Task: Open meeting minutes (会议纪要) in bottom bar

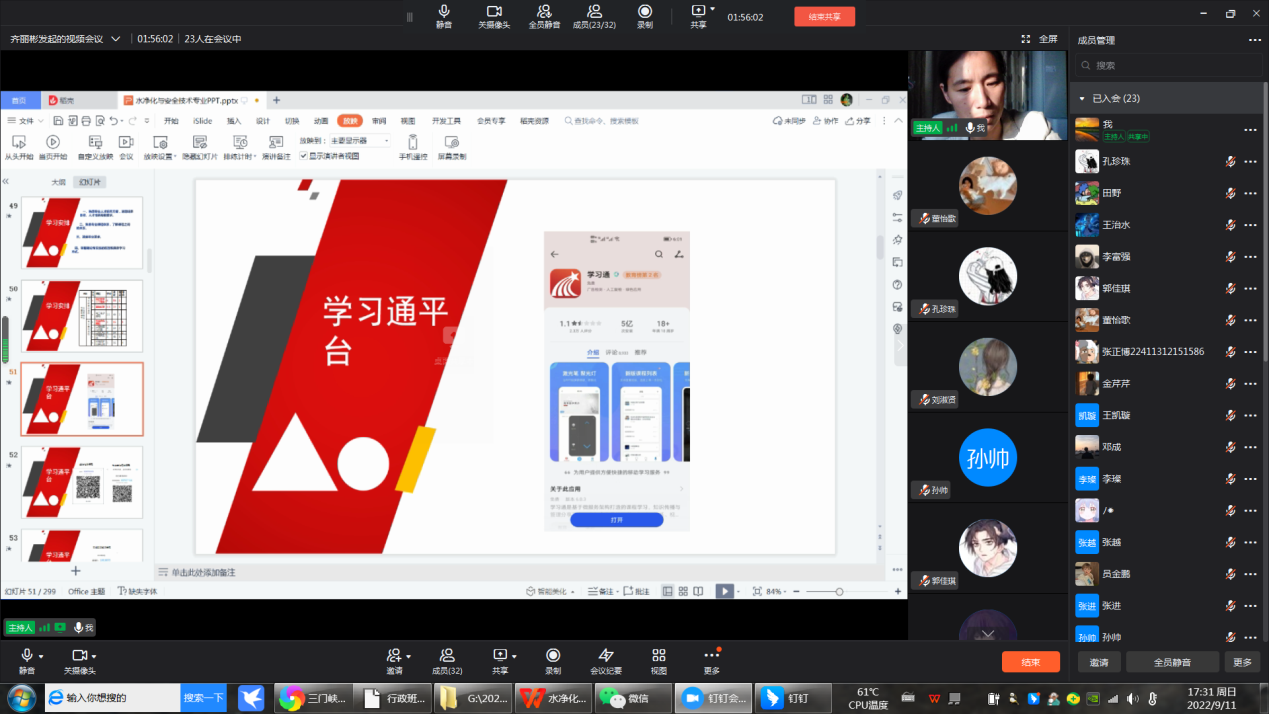Action: pyautogui.click(x=606, y=661)
